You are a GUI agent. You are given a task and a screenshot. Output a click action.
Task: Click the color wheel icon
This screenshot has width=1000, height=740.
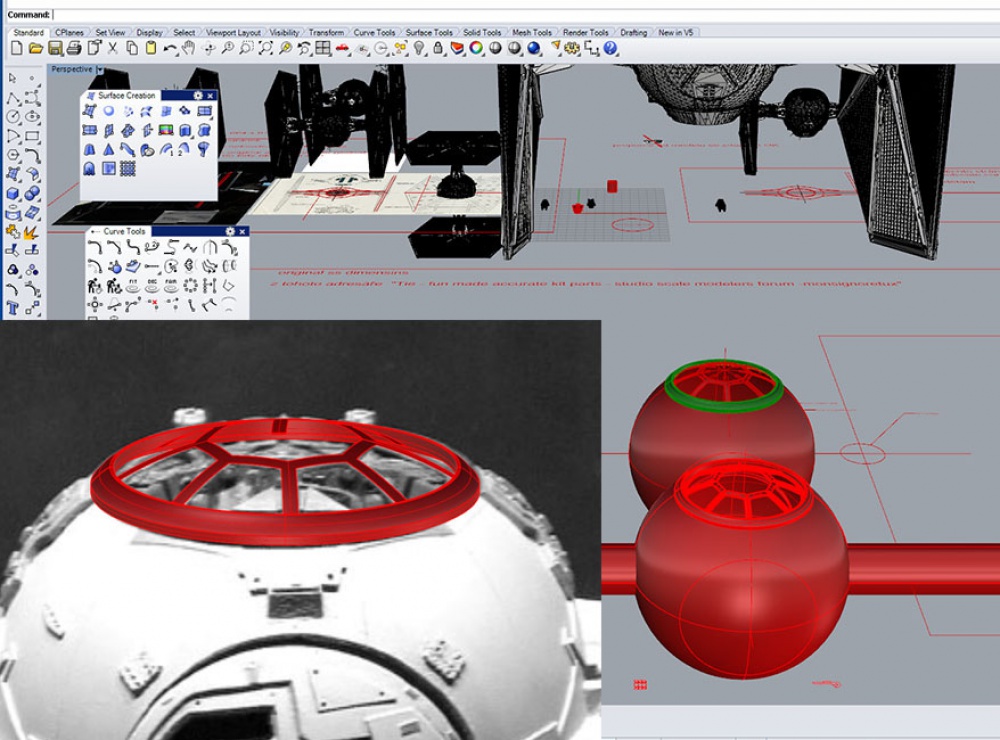coord(476,48)
